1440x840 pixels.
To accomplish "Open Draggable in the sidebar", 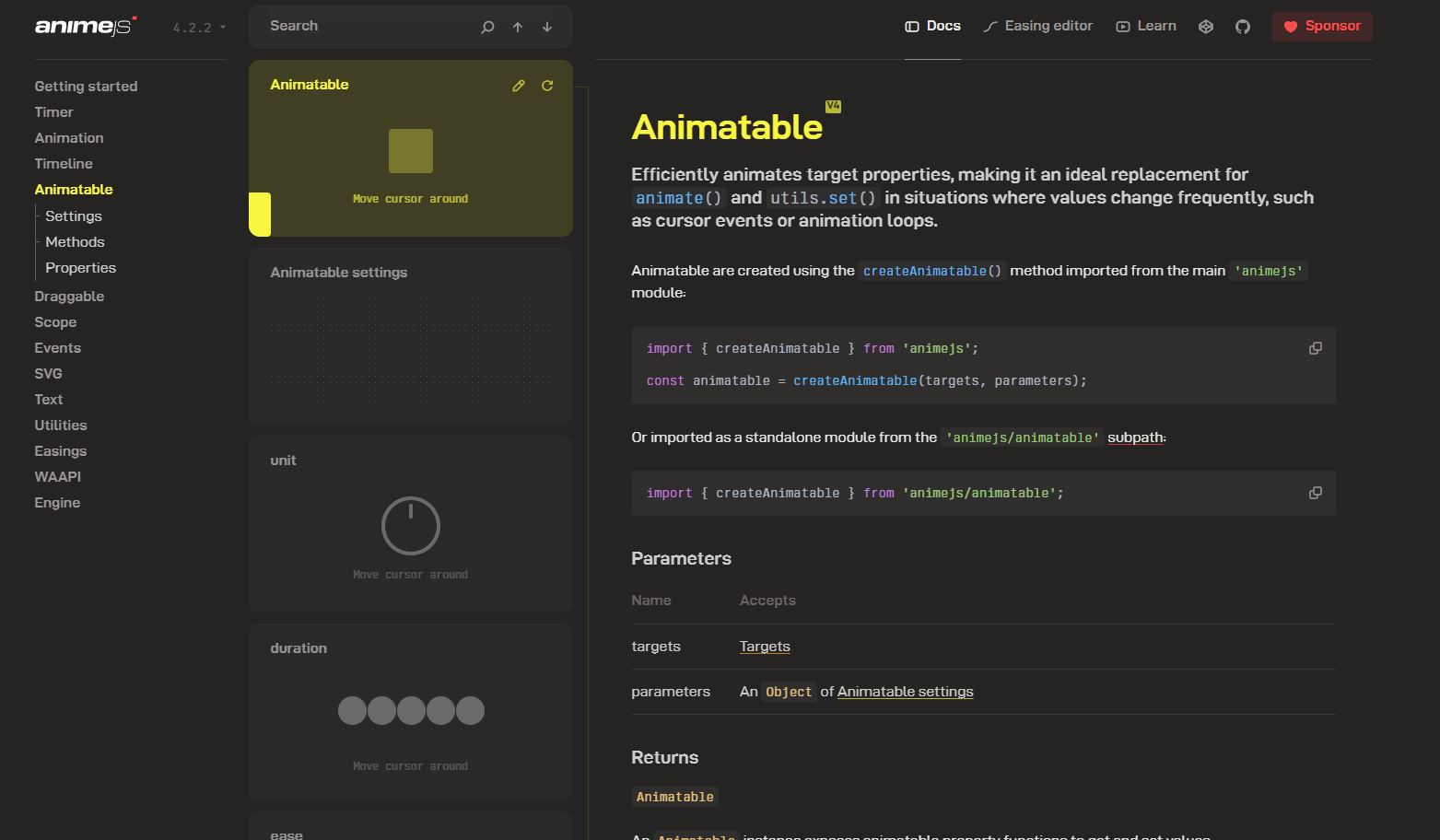I will 69,297.
